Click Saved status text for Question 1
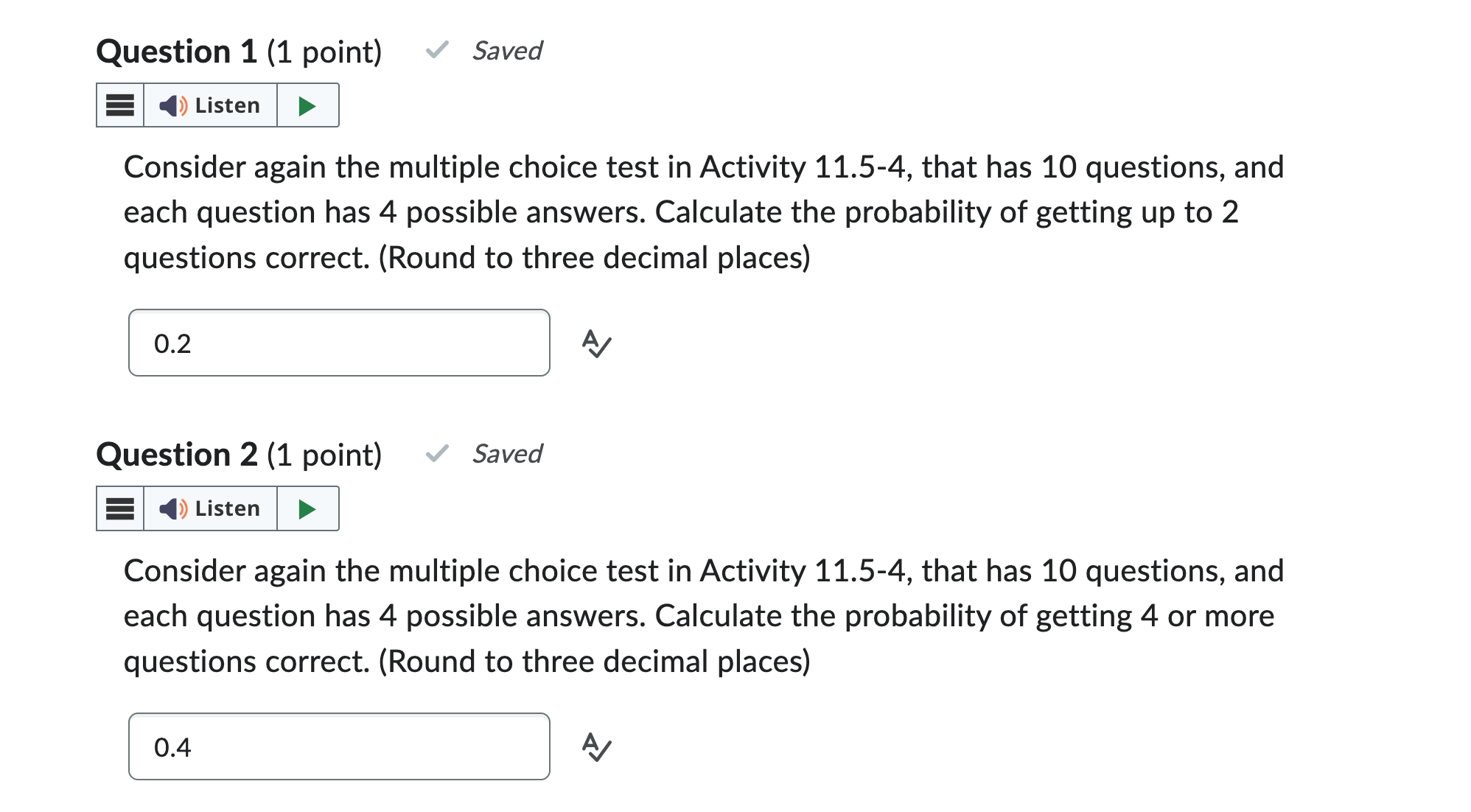This screenshot has width=1471, height=812. 507,51
